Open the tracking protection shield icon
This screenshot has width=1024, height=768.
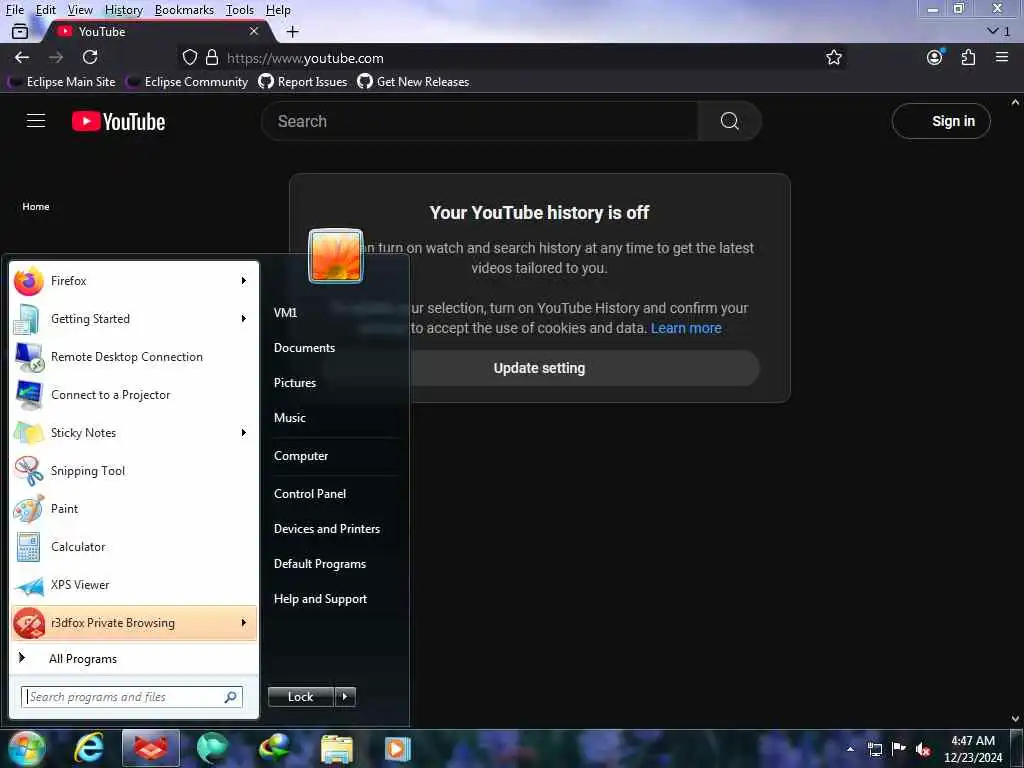point(189,57)
